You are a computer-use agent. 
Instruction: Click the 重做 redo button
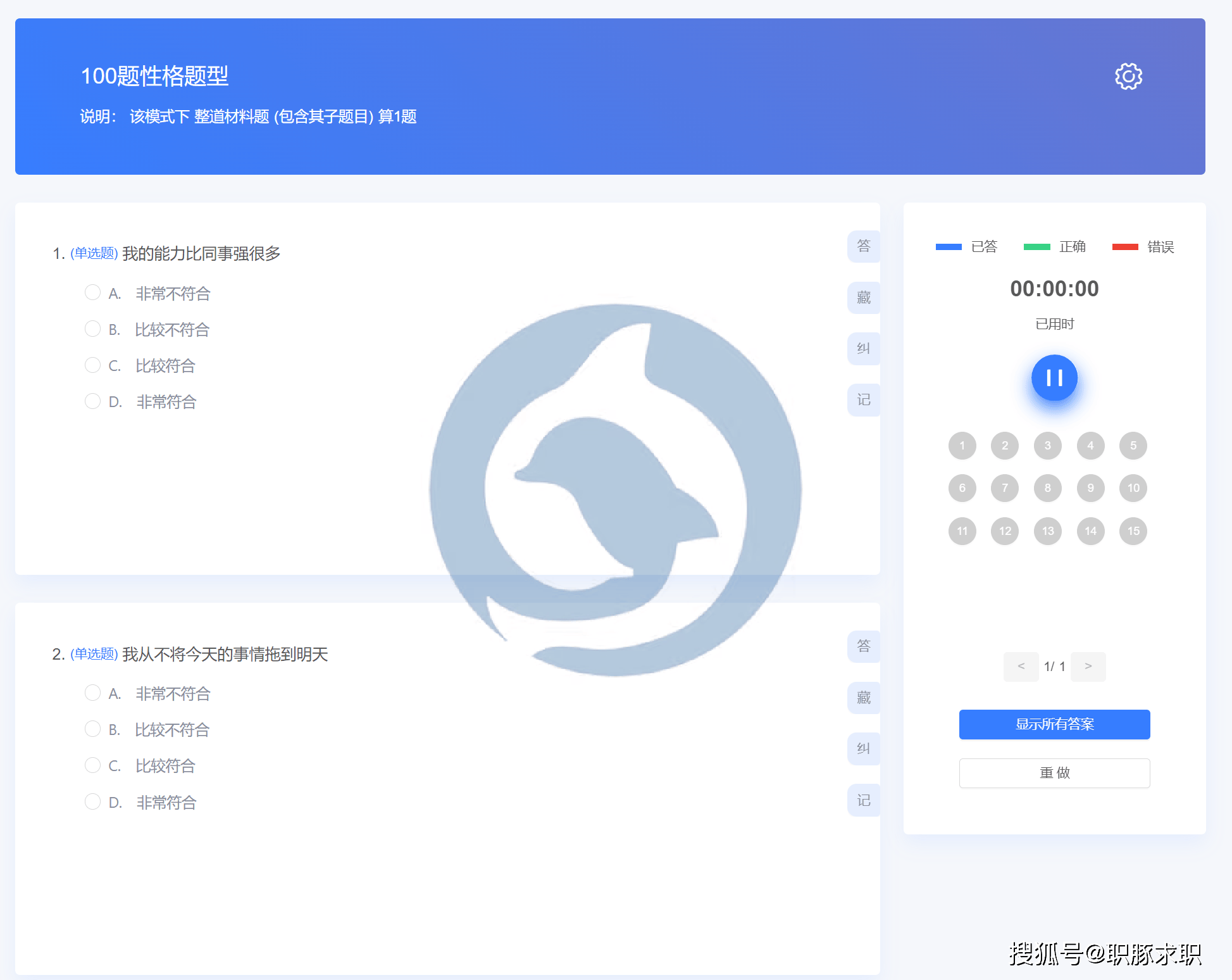(x=1054, y=773)
